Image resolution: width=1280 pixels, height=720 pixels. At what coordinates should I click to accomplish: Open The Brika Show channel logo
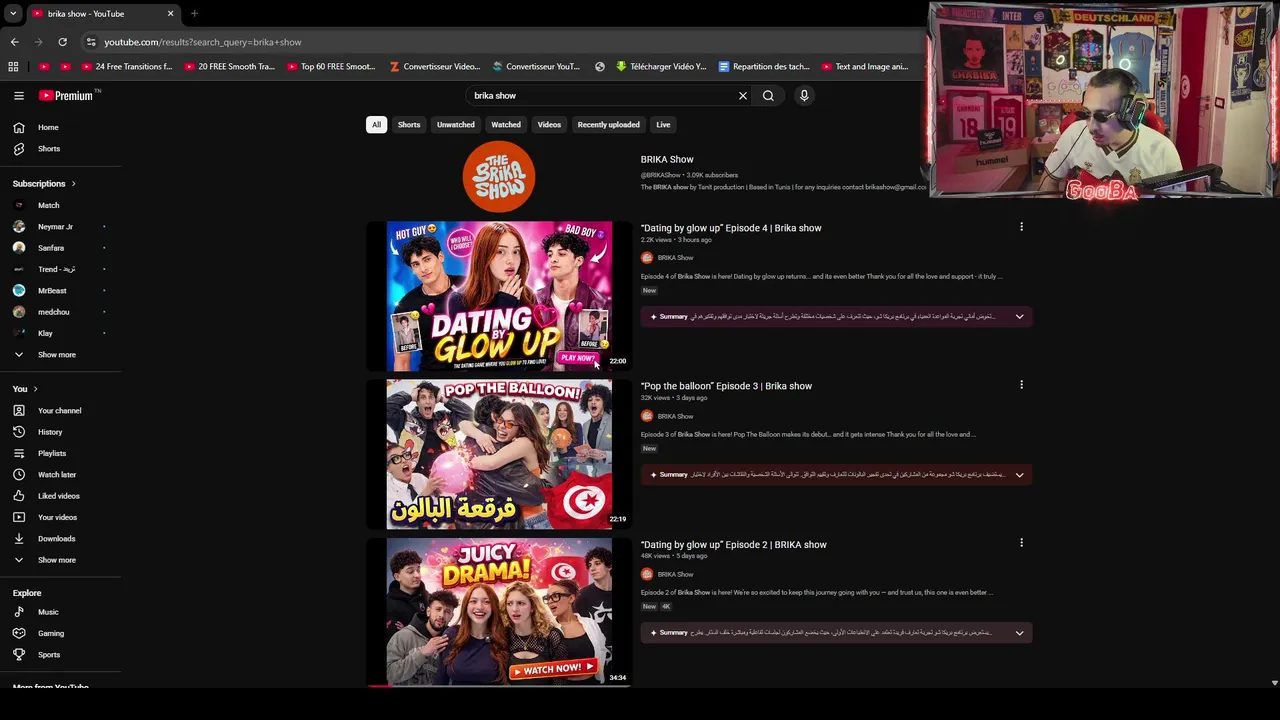coord(499,177)
